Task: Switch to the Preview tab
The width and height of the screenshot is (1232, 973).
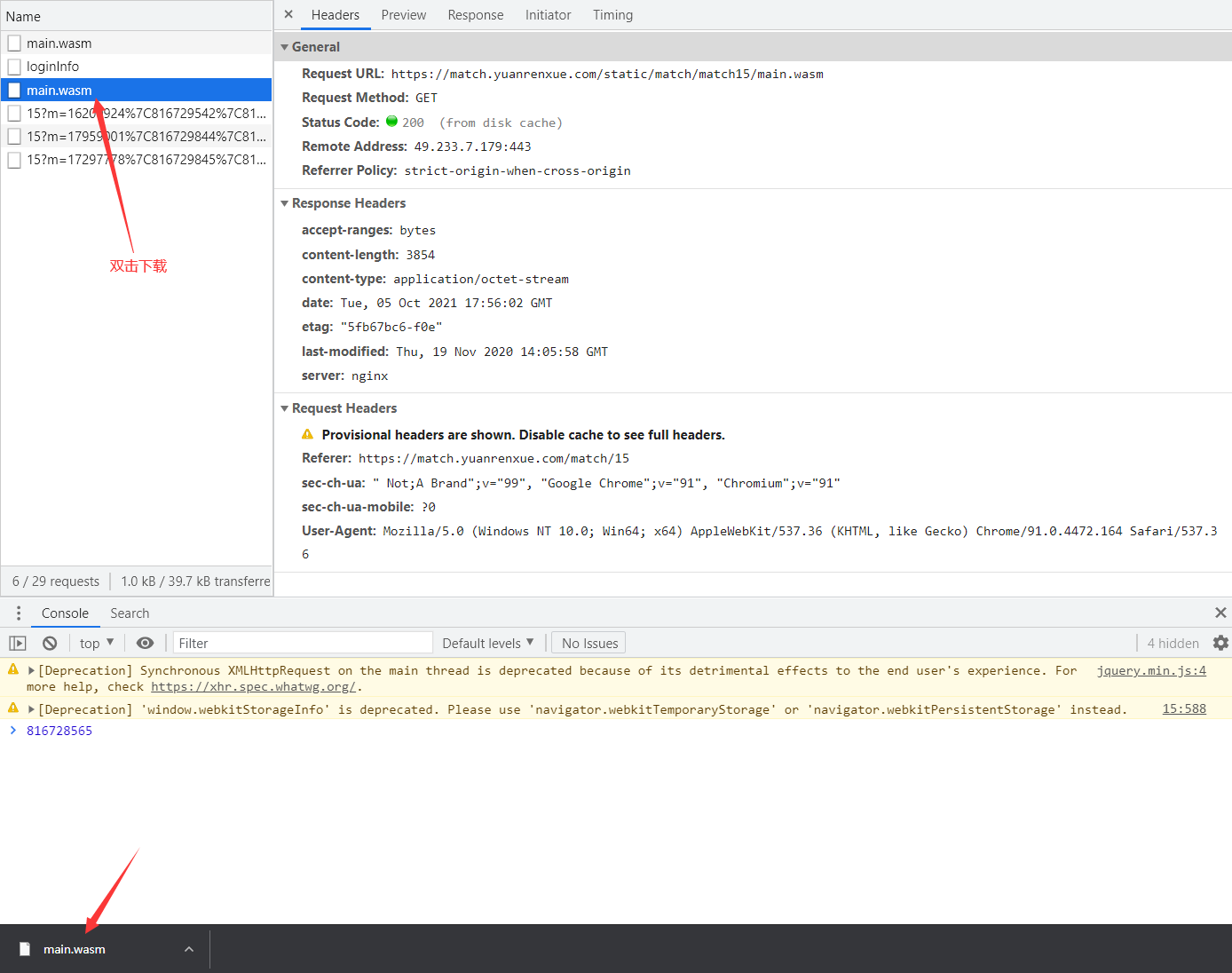Action: (x=403, y=15)
